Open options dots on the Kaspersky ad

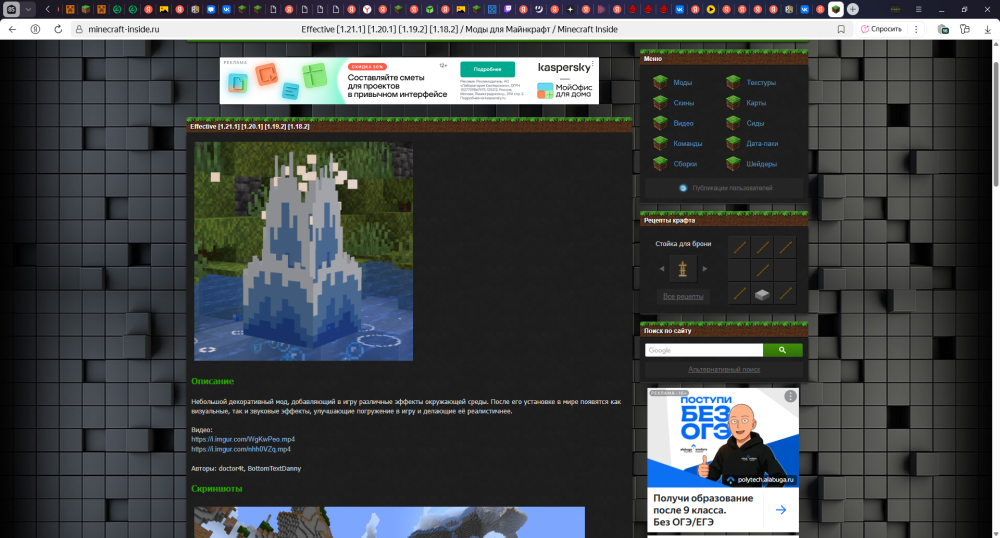(593, 63)
